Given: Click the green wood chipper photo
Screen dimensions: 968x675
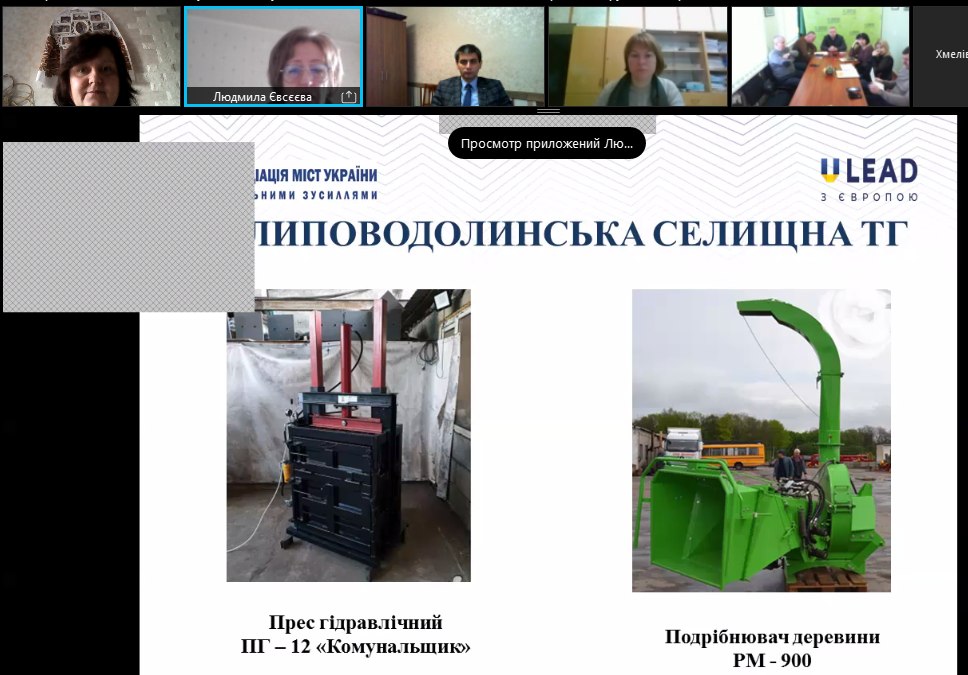Looking at the screenshot, I should [761, 440].
